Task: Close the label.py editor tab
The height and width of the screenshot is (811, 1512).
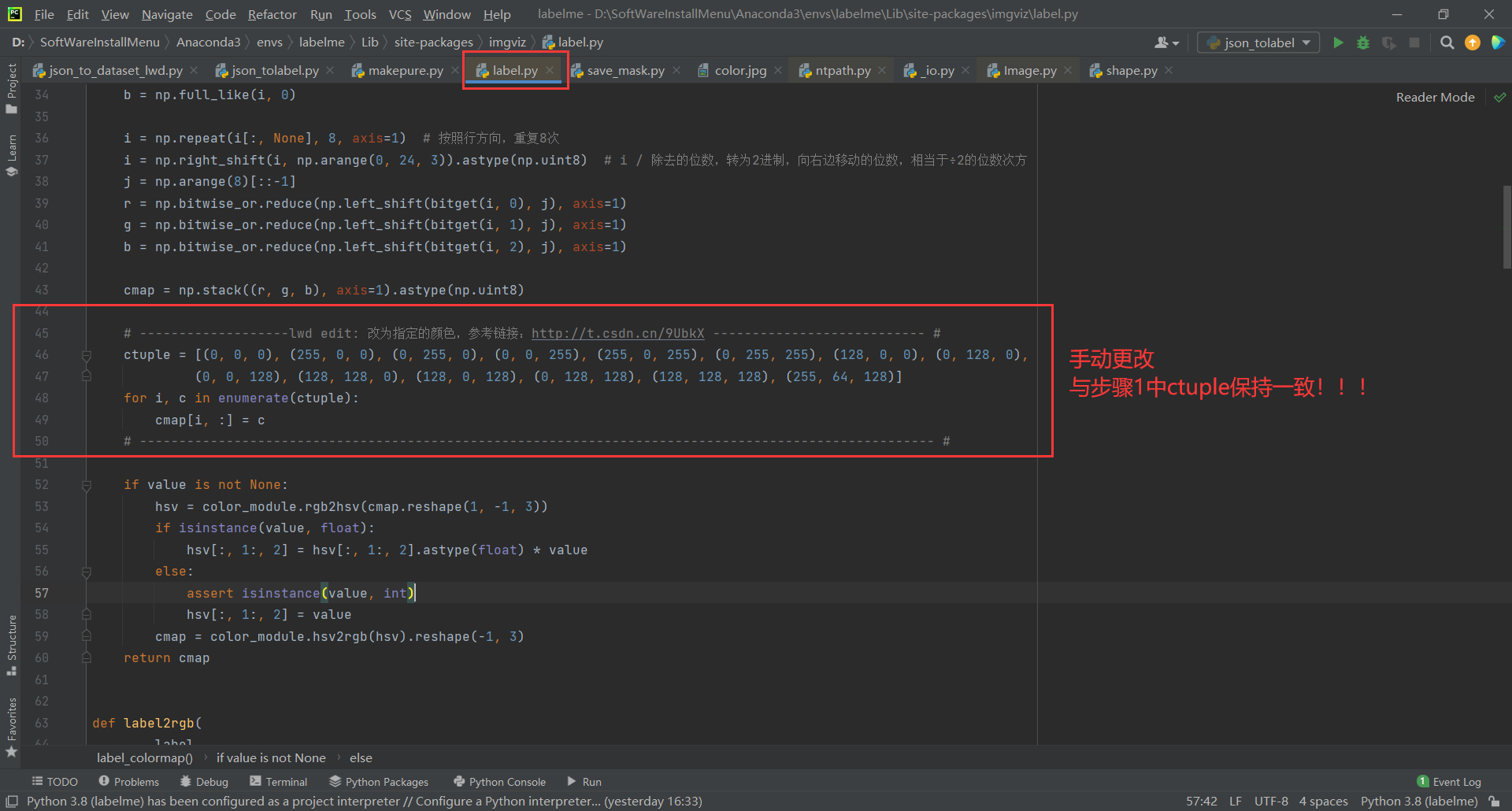Action: coord(550,70)
